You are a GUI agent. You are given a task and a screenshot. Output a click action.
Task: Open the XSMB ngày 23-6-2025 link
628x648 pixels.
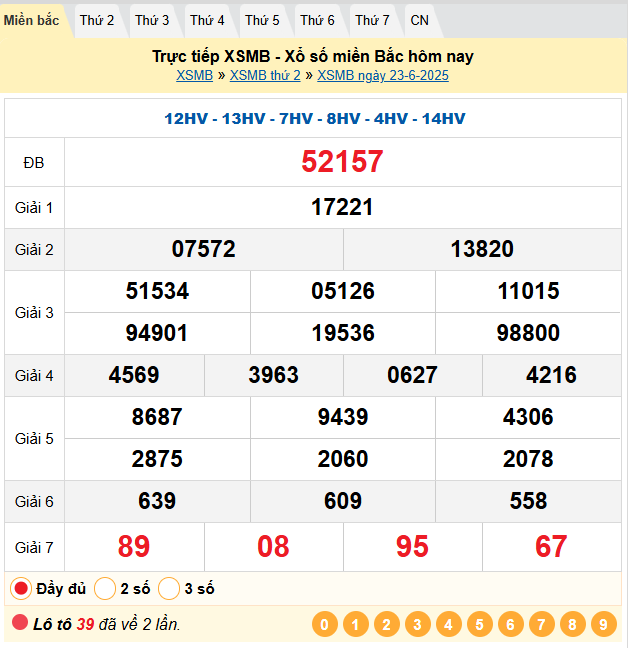(383, 76)
